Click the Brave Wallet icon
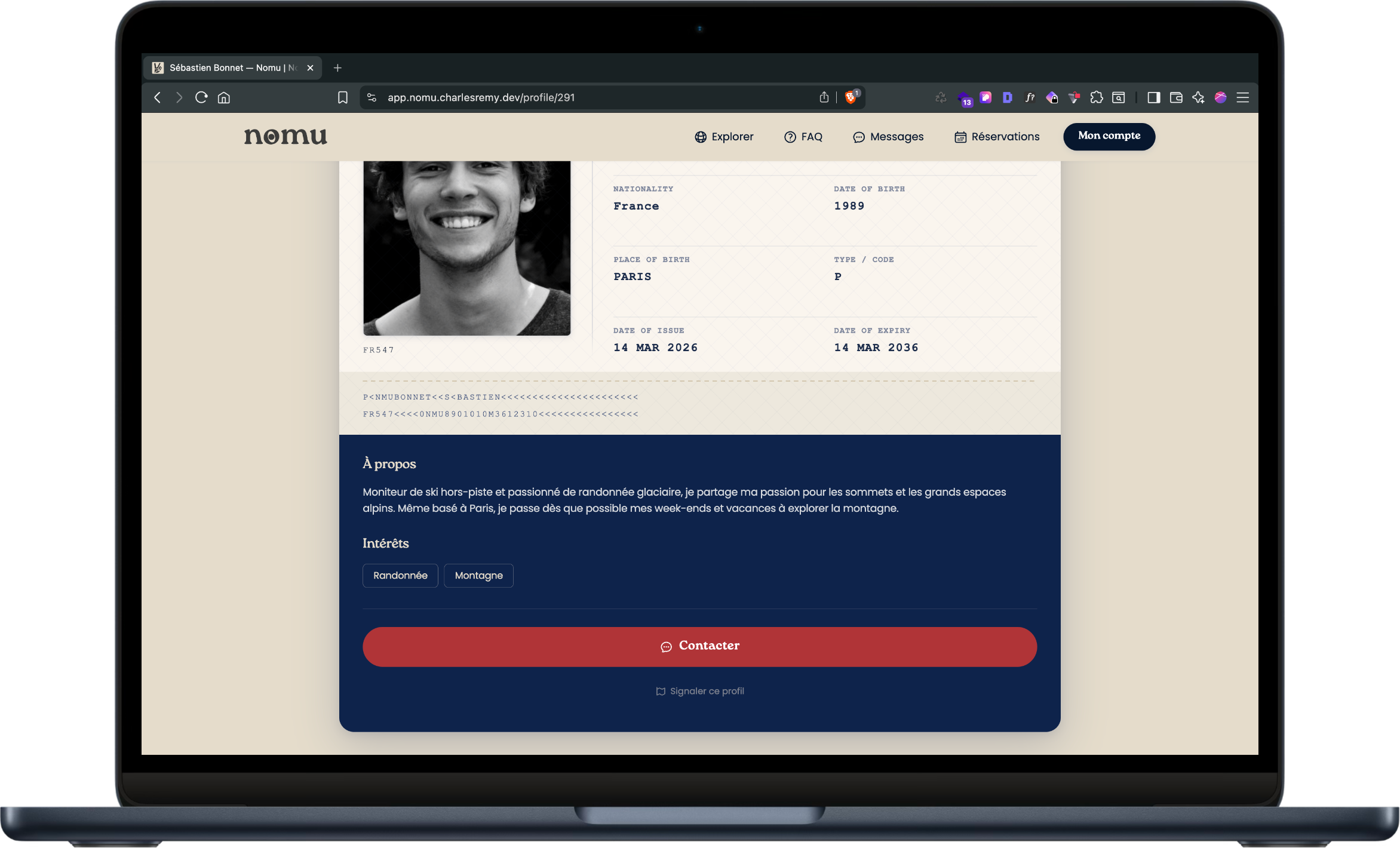 tap(1176, 97)
